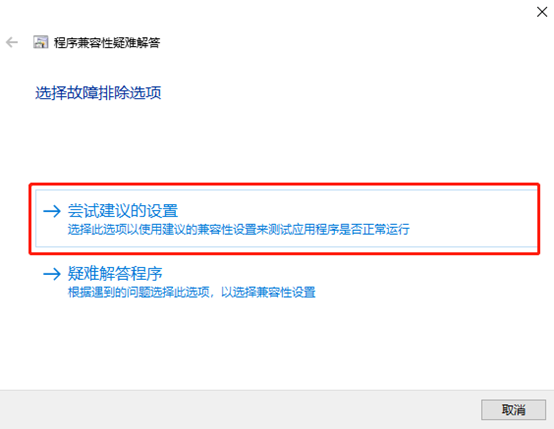Click the gray footer bar beside 取消

point(240,410)
